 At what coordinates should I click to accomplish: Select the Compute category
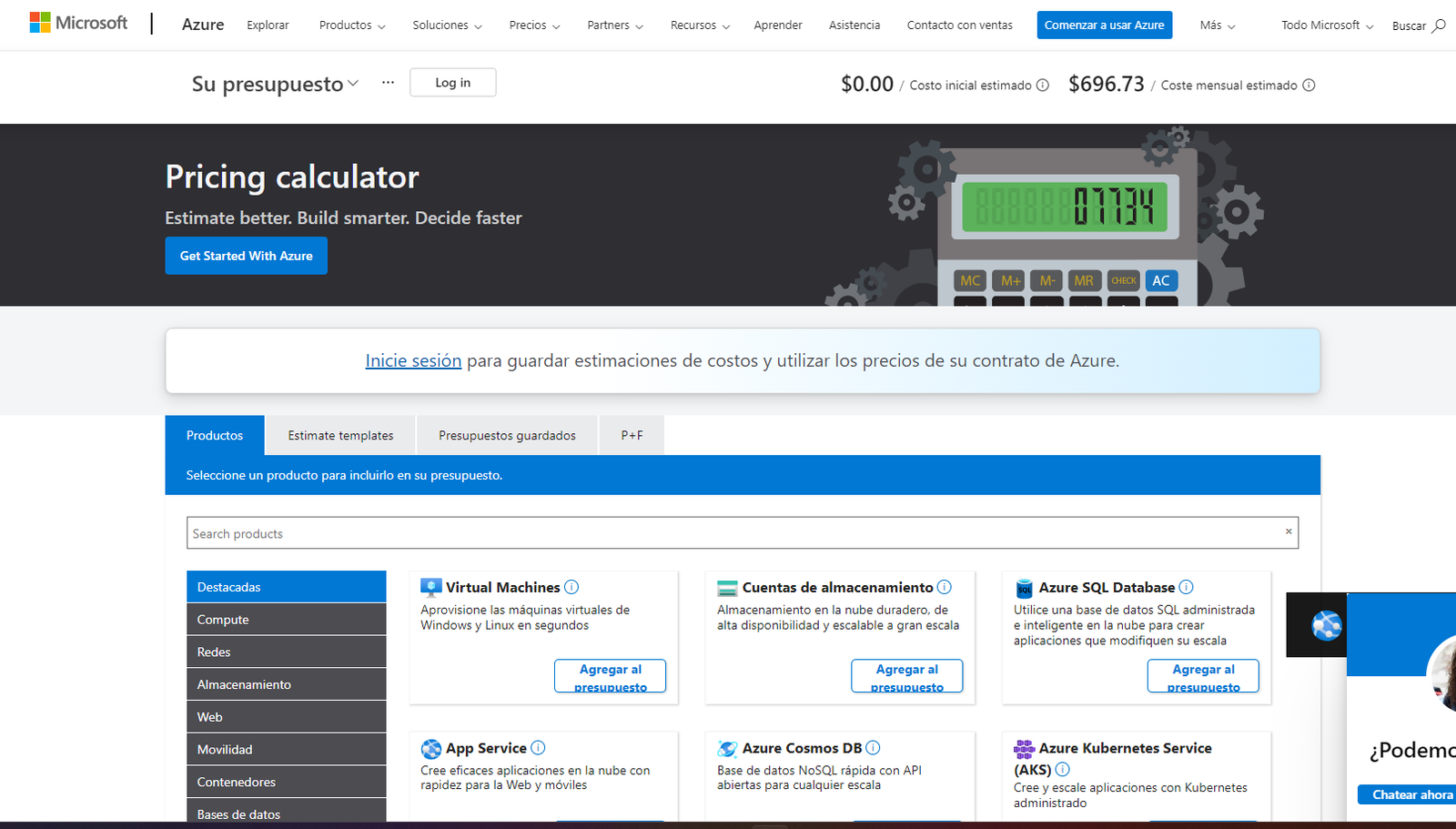[286, 620]
